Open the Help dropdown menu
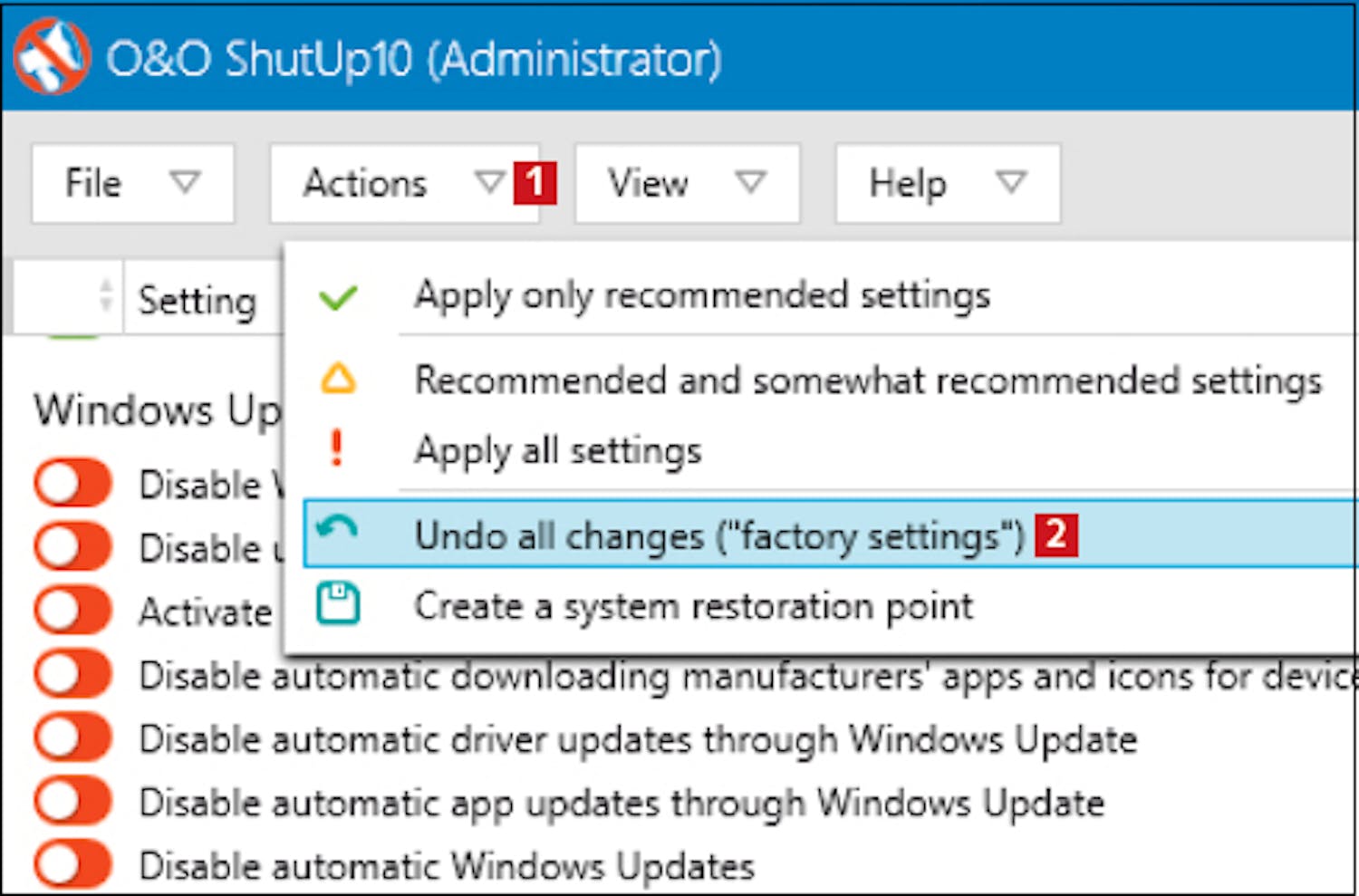 pos(947,183)
